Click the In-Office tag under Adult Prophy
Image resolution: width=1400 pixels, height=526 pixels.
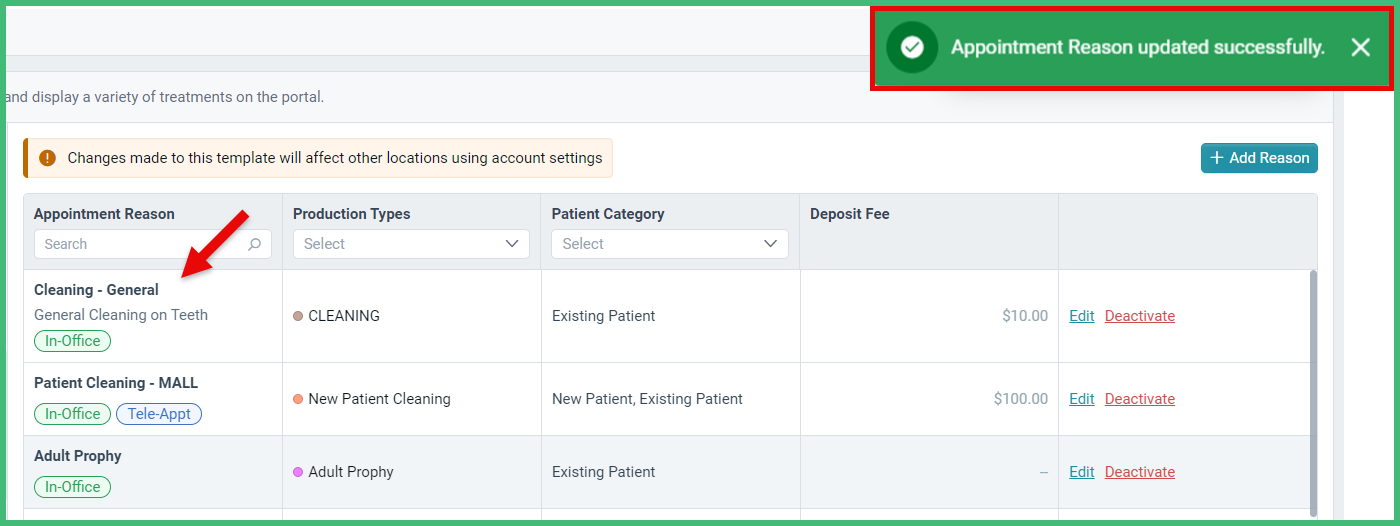[73, 487]
